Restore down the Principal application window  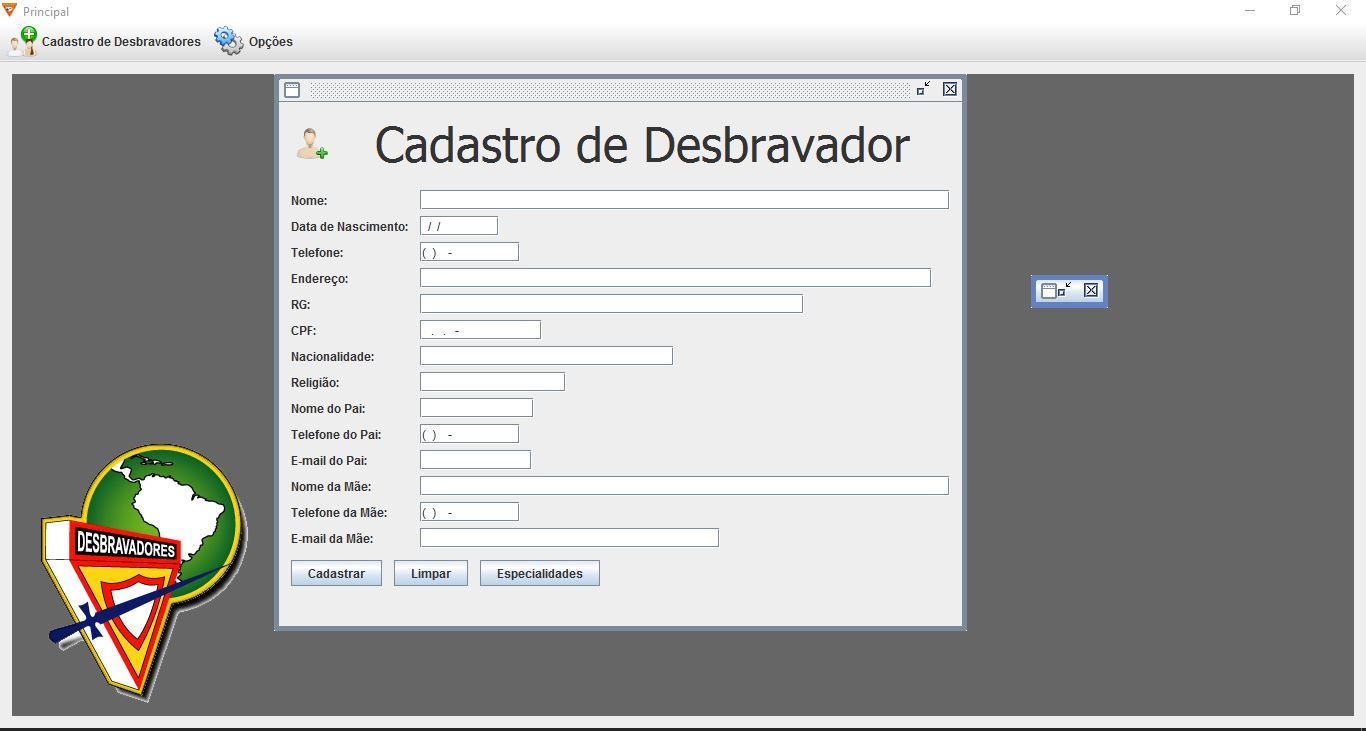pos(1295,11)
